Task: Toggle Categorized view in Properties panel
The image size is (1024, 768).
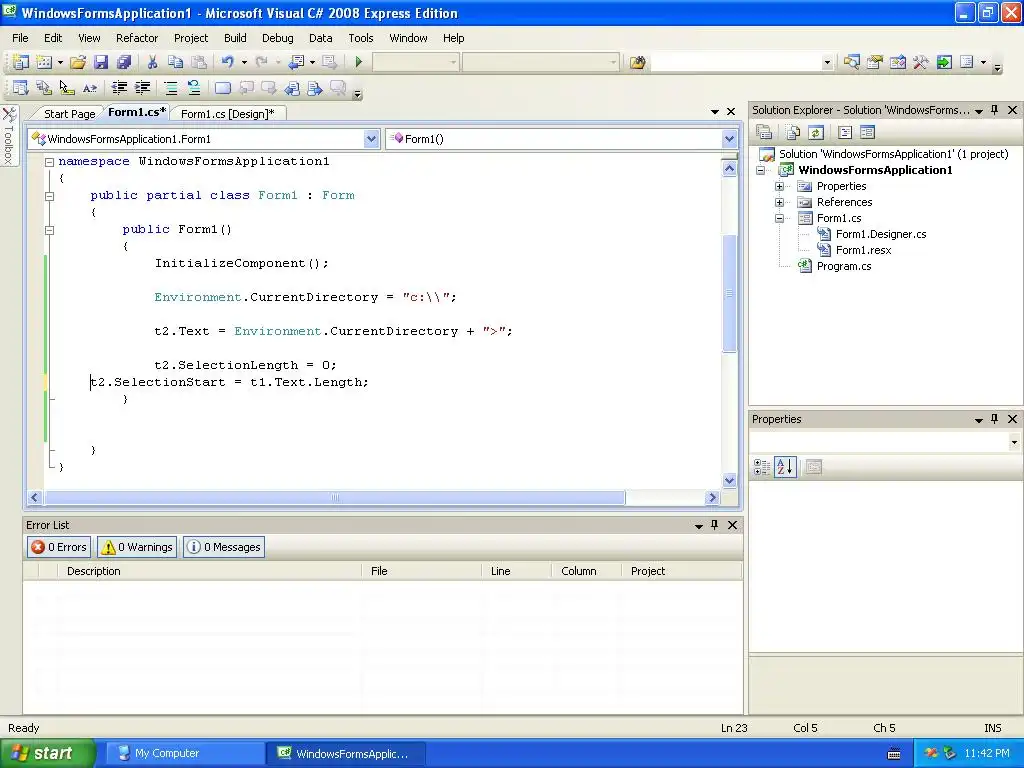Action: tap(761, 467)
